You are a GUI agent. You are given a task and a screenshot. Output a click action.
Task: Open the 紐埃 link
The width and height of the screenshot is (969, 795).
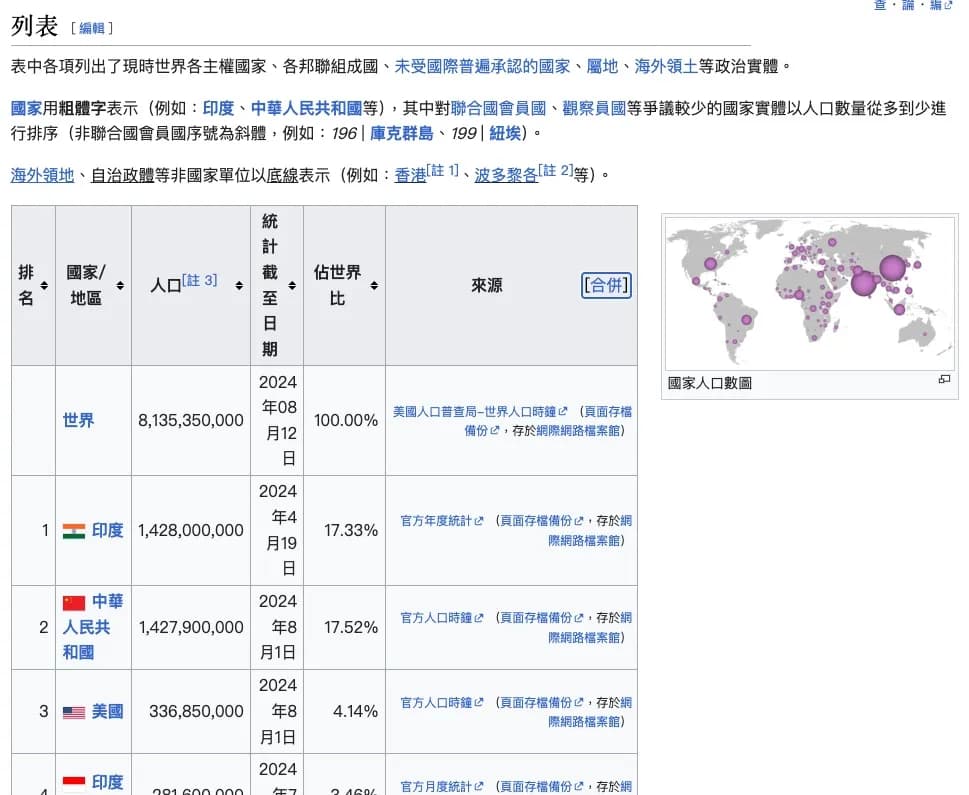(505, 133)
